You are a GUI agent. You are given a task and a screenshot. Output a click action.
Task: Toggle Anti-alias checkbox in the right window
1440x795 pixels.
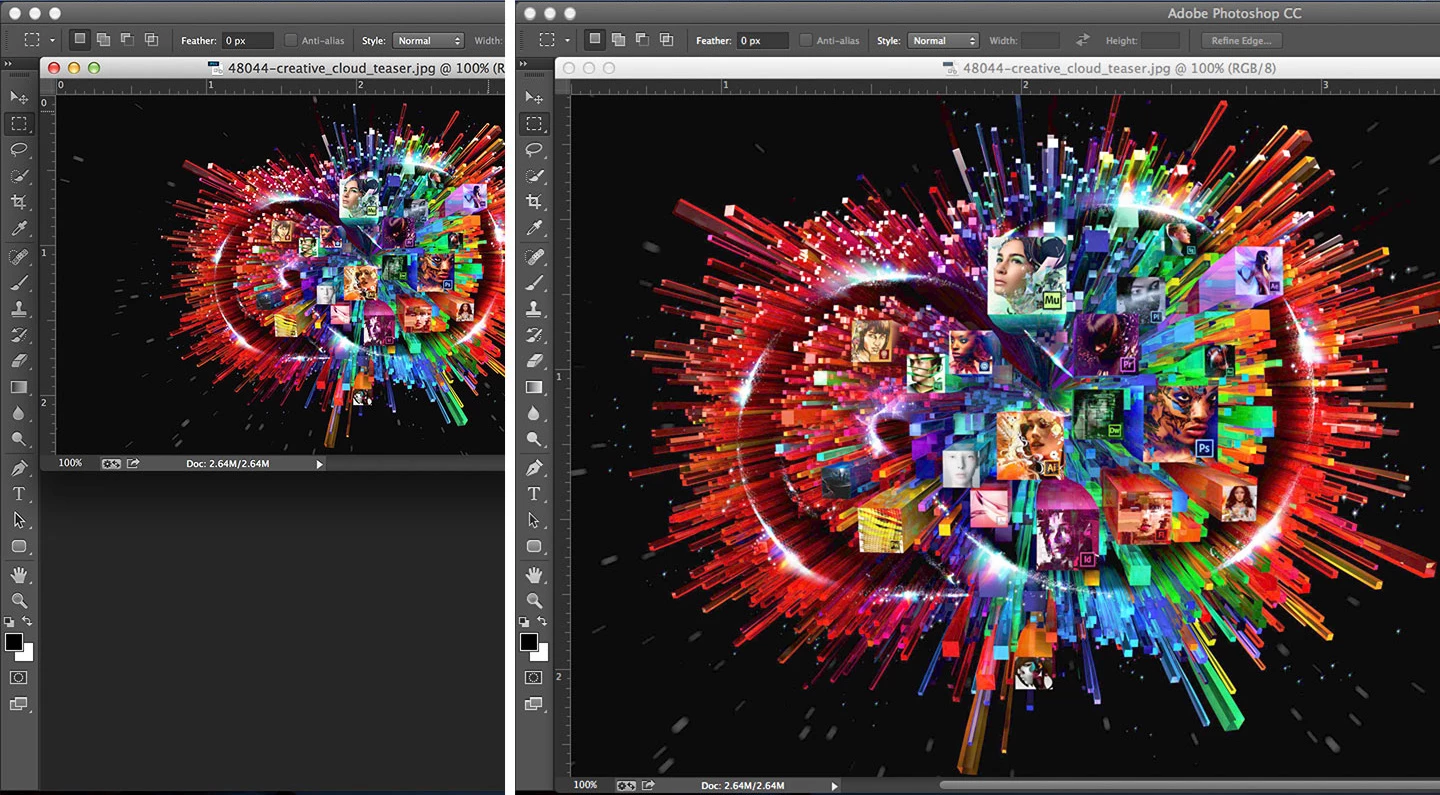806,40
